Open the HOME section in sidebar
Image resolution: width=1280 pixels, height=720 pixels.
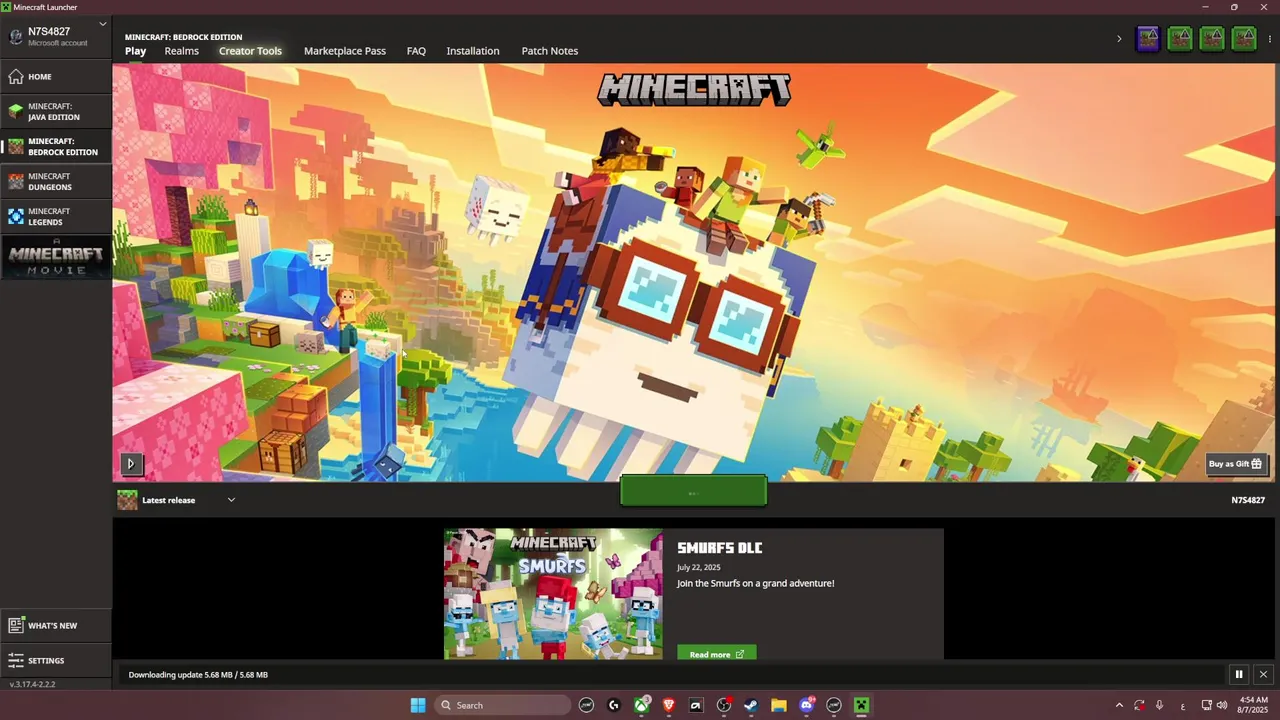pyautogui.click(x=56, y=76)
